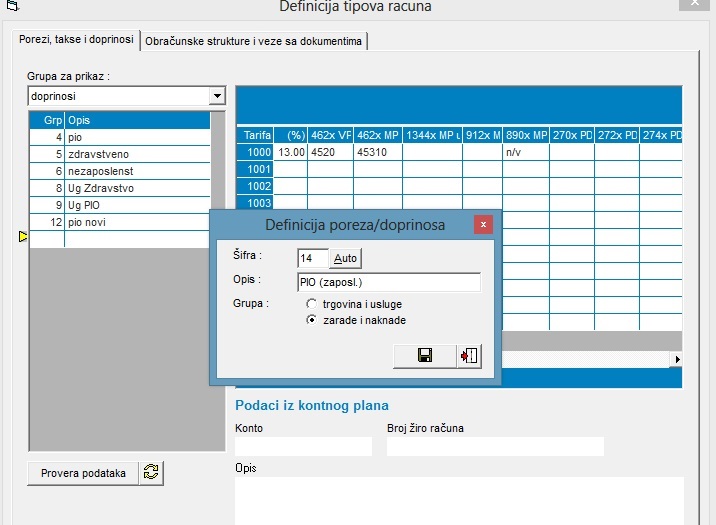Click the yellow row marker arrow
Viewport: 716px width, 525px height.
(x=23, y=237)
